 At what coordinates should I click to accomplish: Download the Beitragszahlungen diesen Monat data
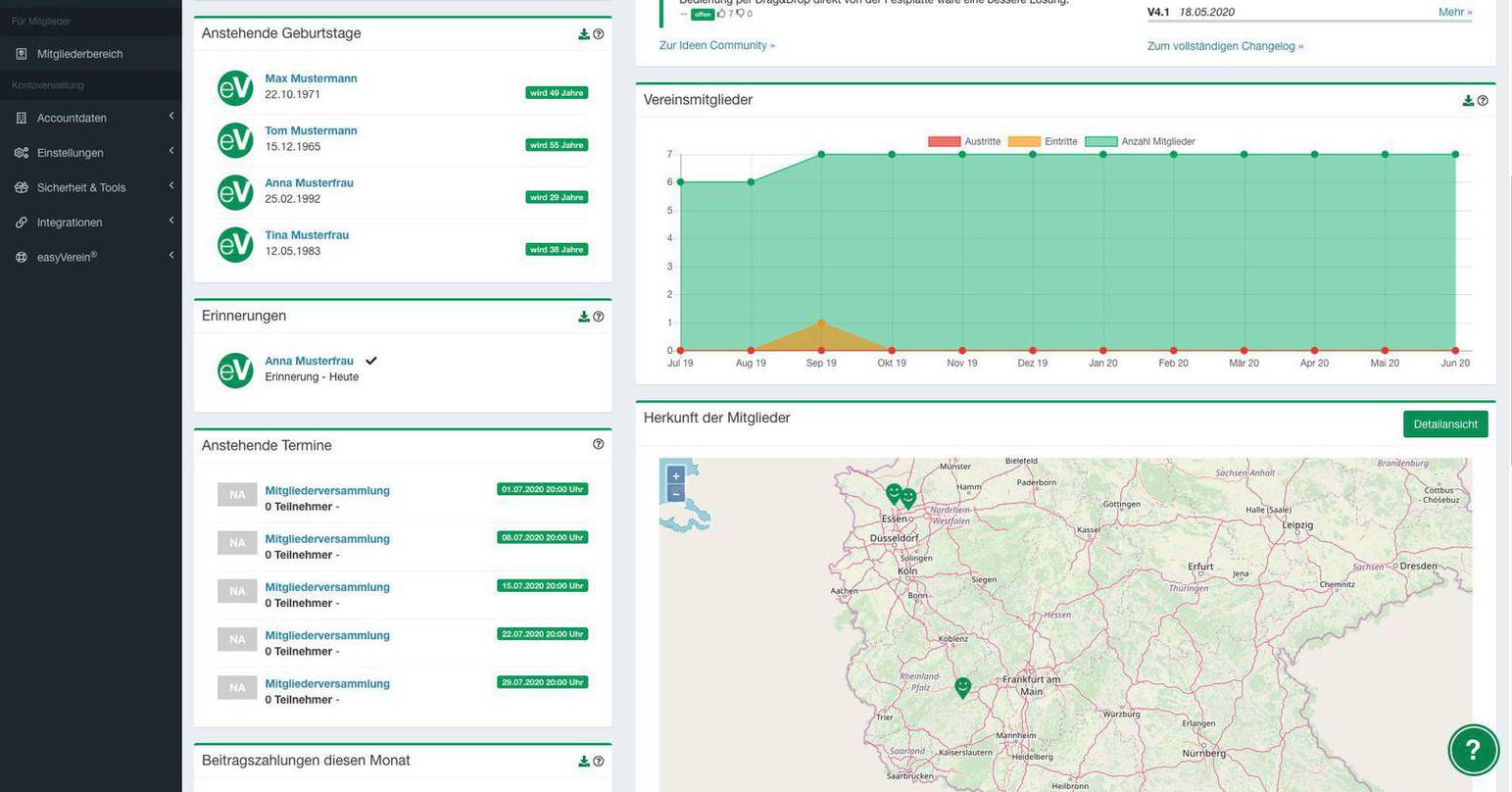[x=584, y=762]
